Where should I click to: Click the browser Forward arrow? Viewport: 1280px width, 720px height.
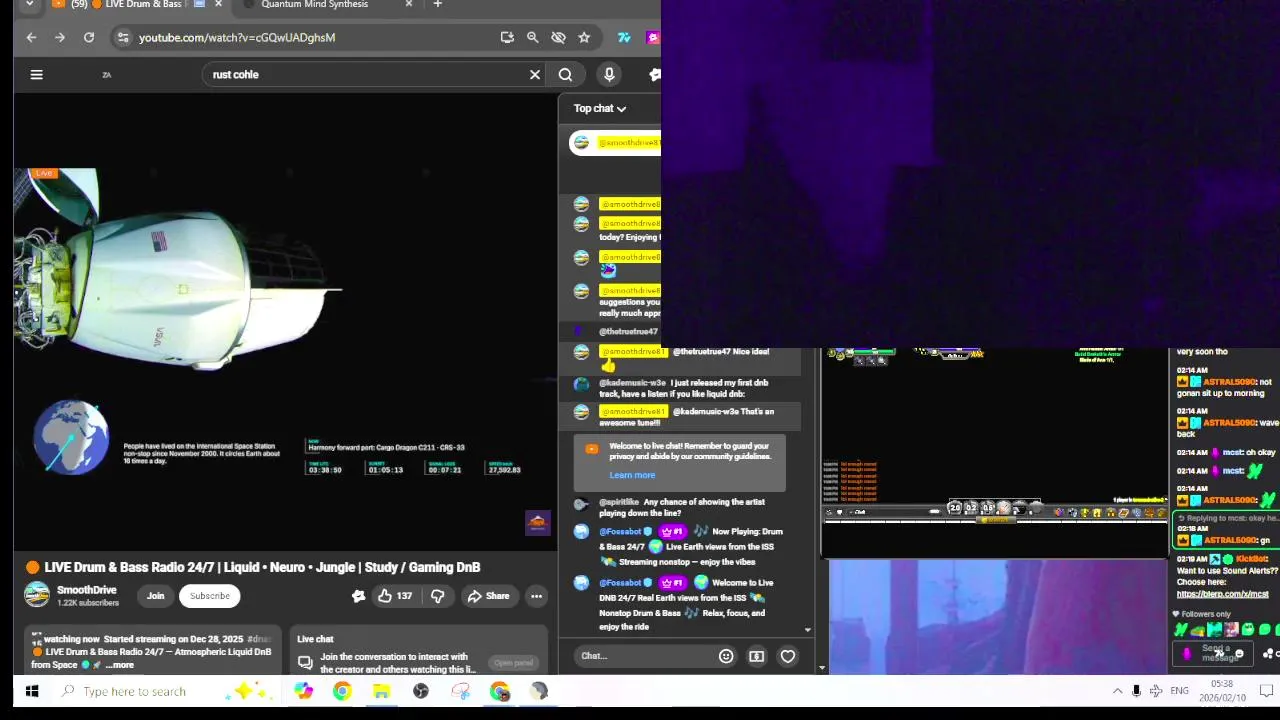pyautogui.click(x=60, y=38)
